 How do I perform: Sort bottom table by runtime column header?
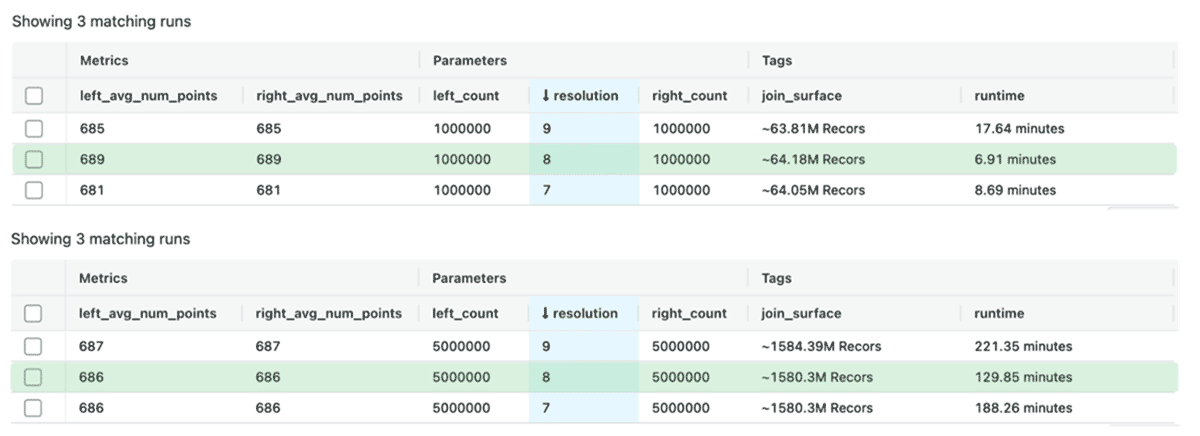pyautogui.click(x=999, y=313)
